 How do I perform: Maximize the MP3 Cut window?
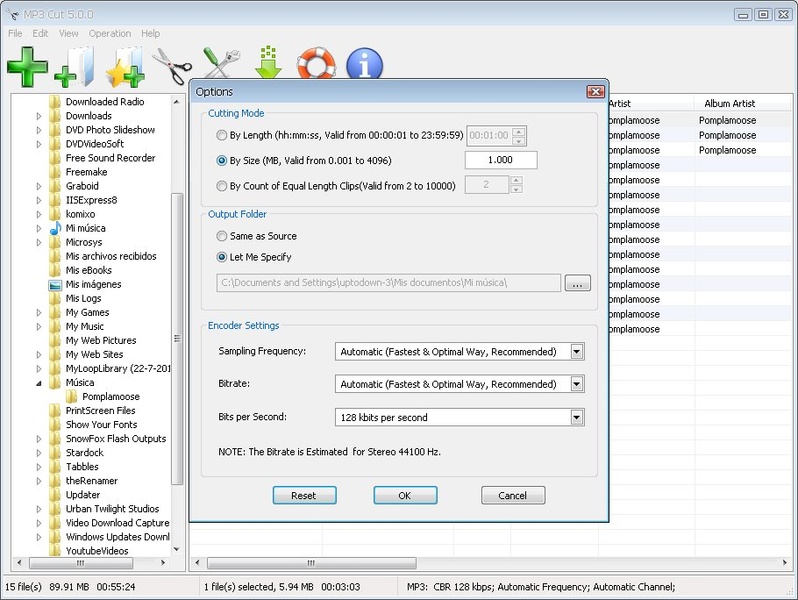[x=763, y=14]
